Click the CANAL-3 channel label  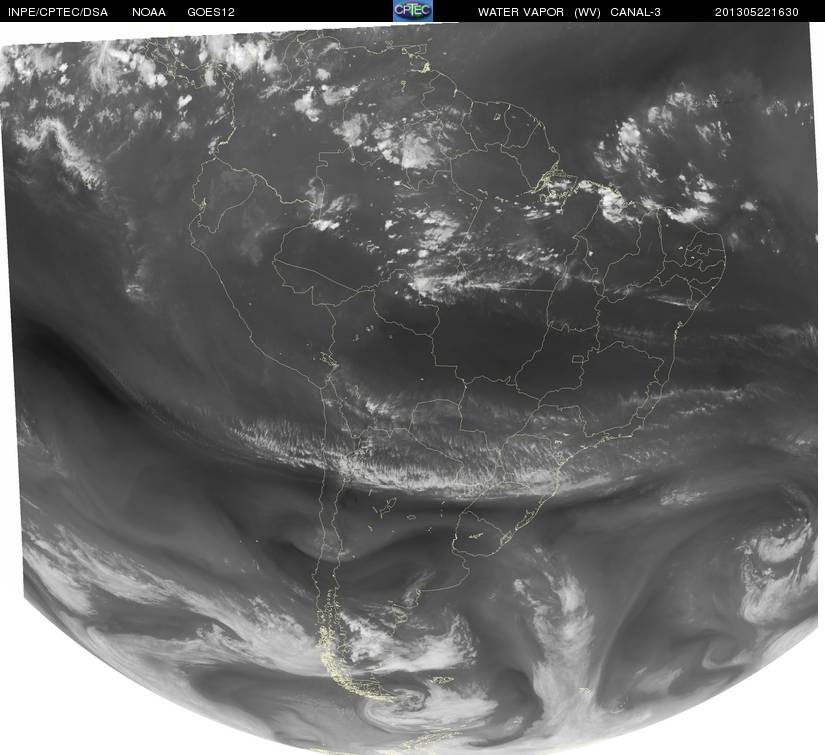(635, 12)
